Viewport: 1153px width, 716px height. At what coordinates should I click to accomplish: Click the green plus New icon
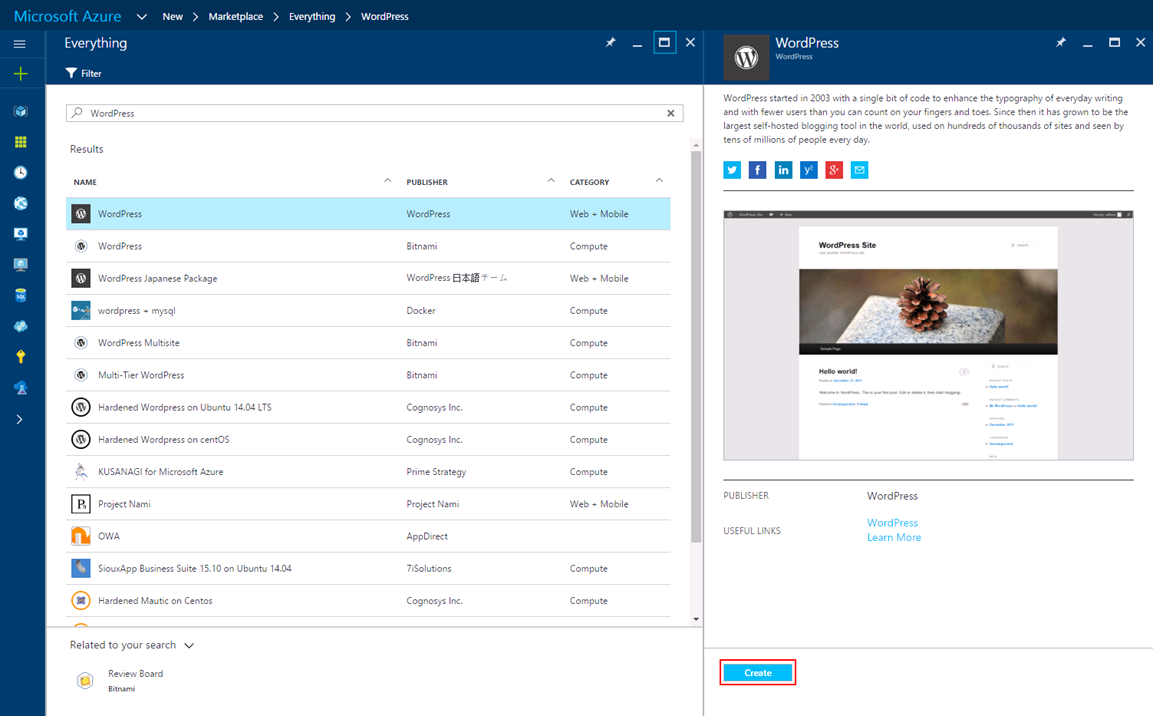(x=21, y=74)
